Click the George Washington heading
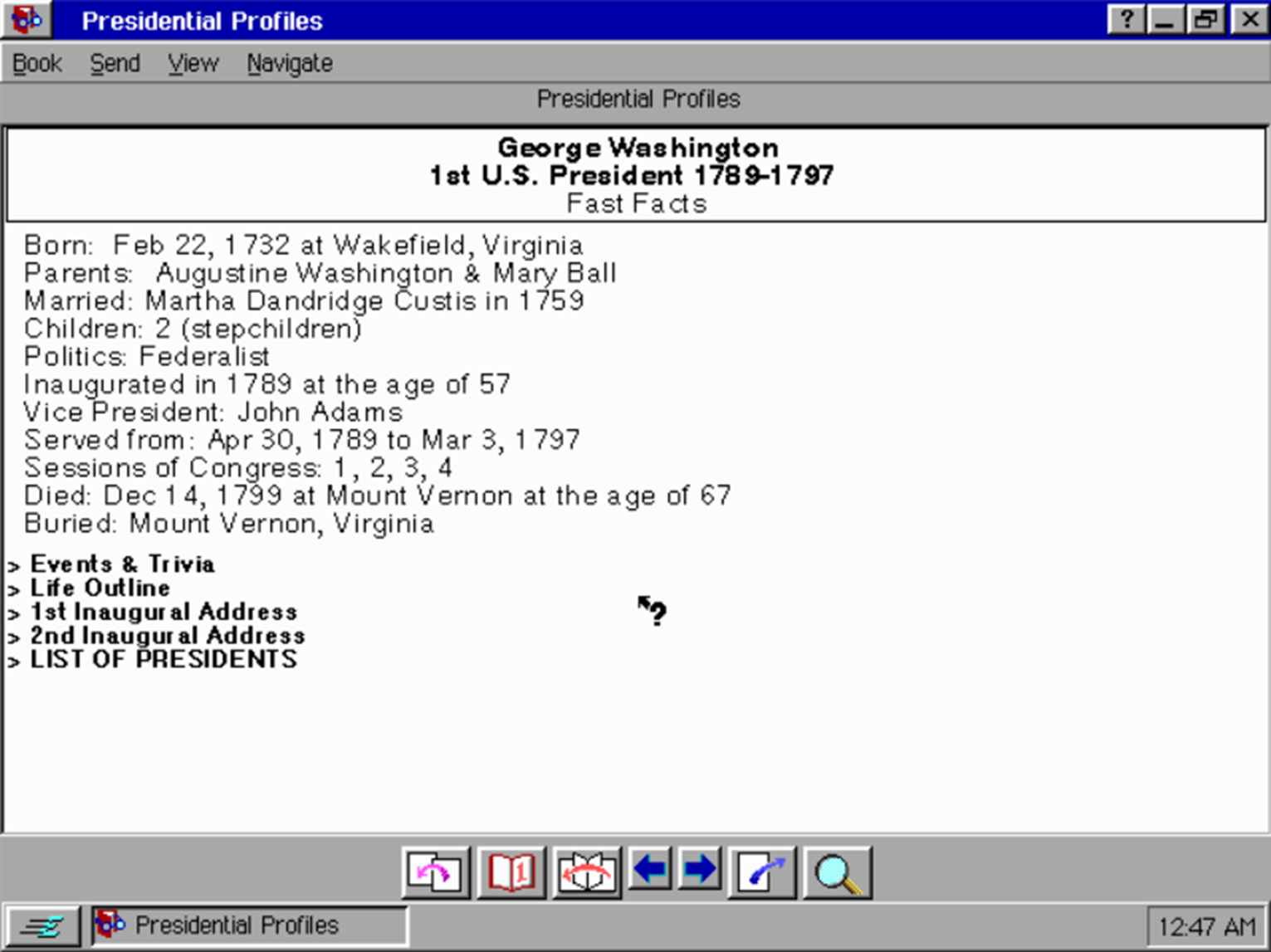This screenshot has width=1271, height=952. coord(638,148)
